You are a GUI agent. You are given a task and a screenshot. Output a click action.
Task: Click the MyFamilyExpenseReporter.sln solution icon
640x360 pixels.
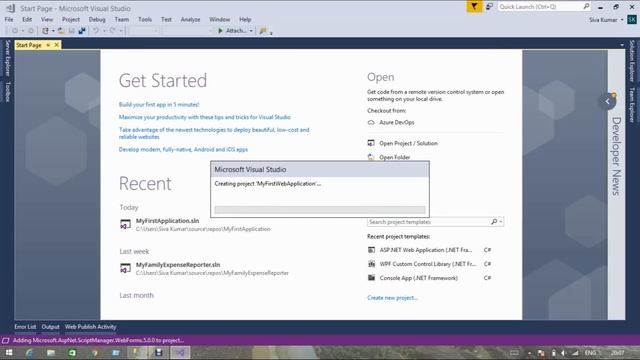(x=125, y=268)
